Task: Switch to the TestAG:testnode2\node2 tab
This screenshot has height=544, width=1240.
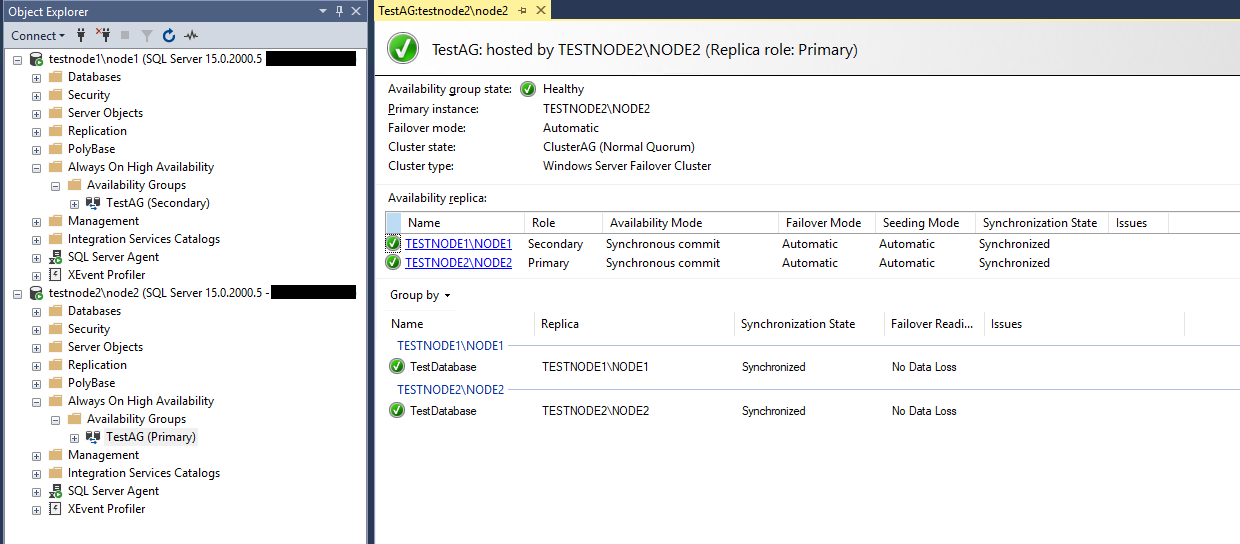Action: point(443,10)
